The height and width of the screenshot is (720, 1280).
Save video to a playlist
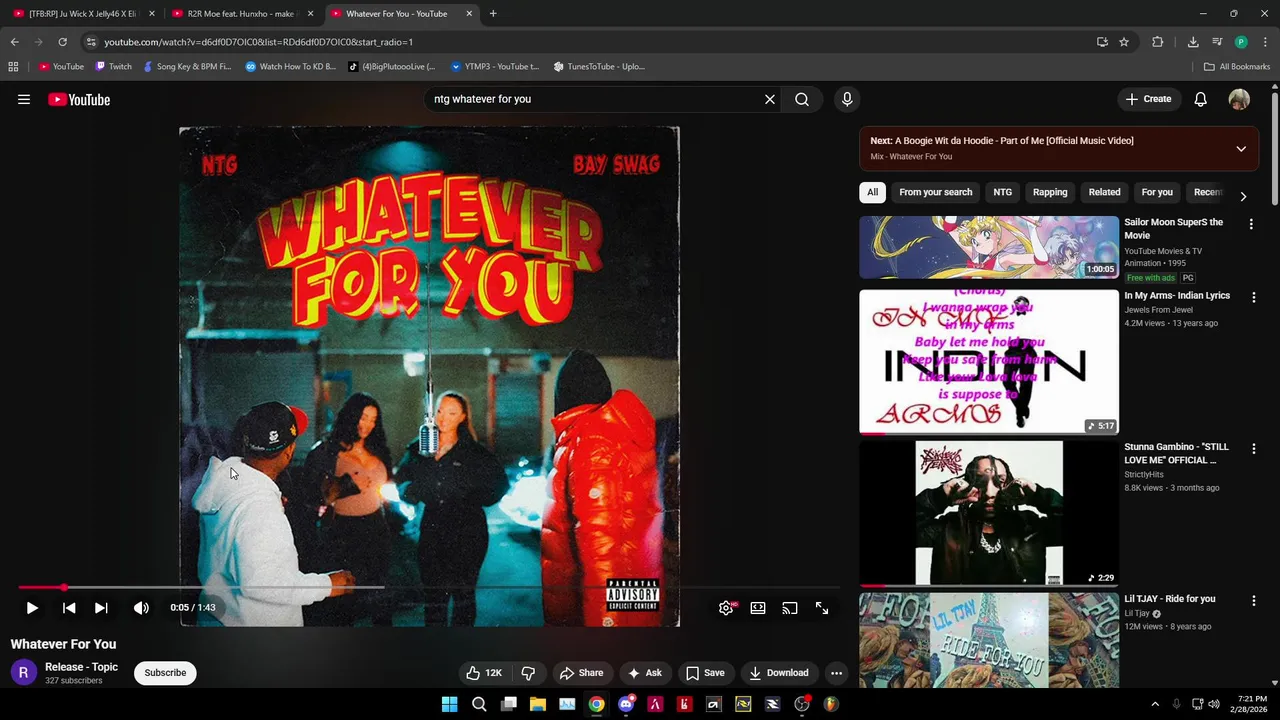click(705, 673)
